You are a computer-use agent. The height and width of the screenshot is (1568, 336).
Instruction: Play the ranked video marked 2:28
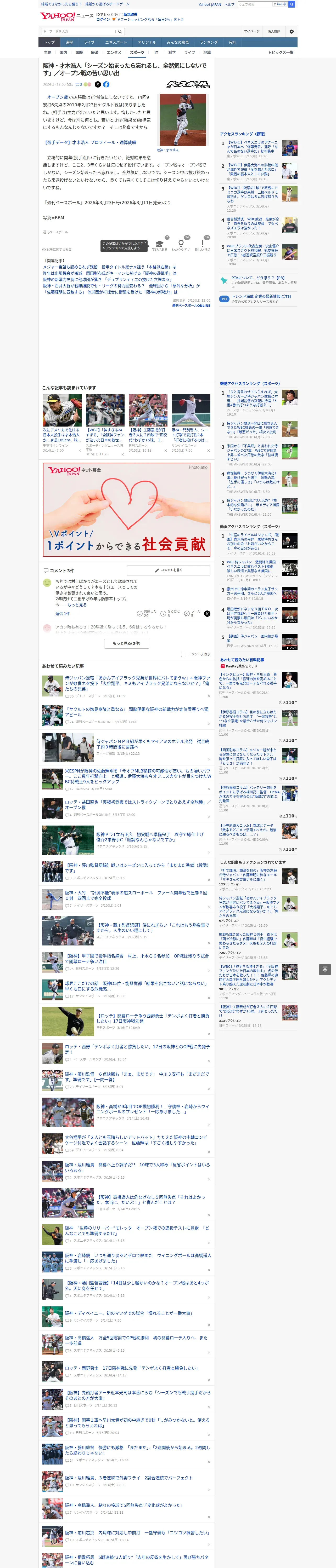[x=290, y=642]
